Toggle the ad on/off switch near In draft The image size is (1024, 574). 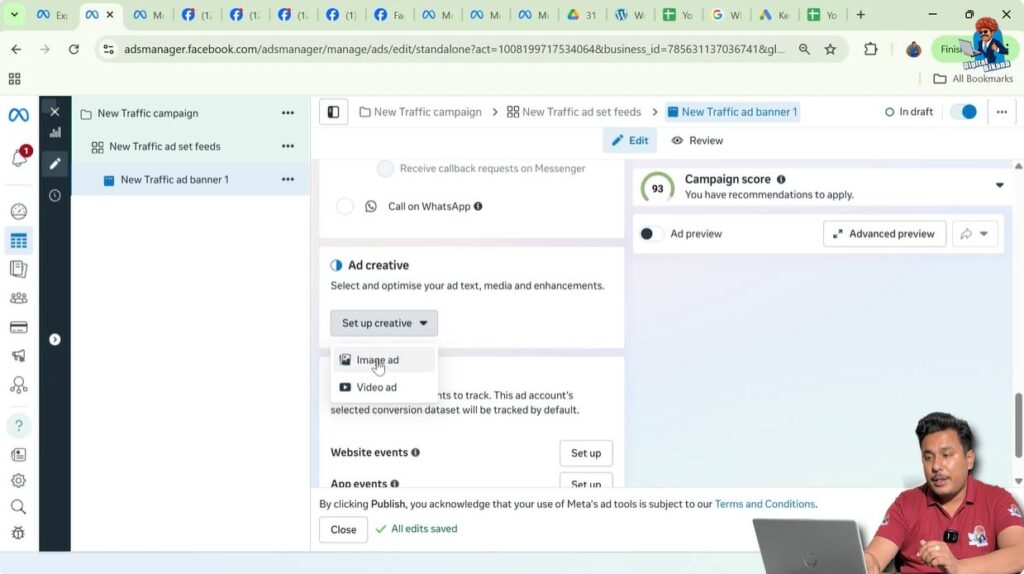coord(963,112)
